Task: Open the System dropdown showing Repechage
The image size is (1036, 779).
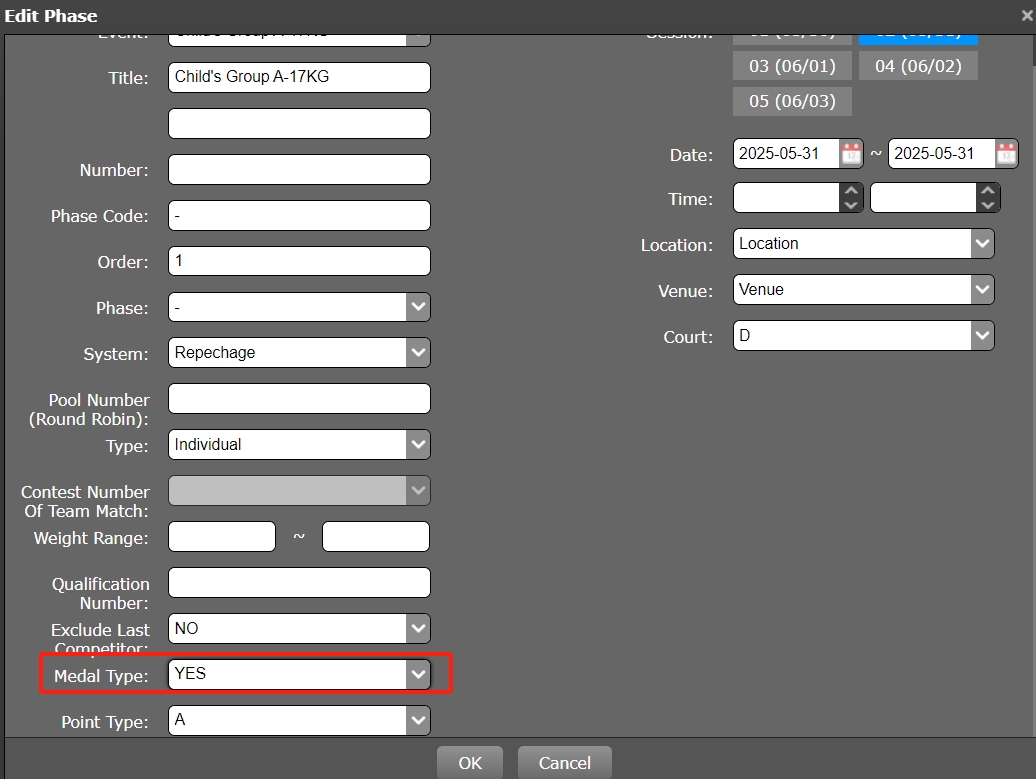Action: click(x=418, y=352)
